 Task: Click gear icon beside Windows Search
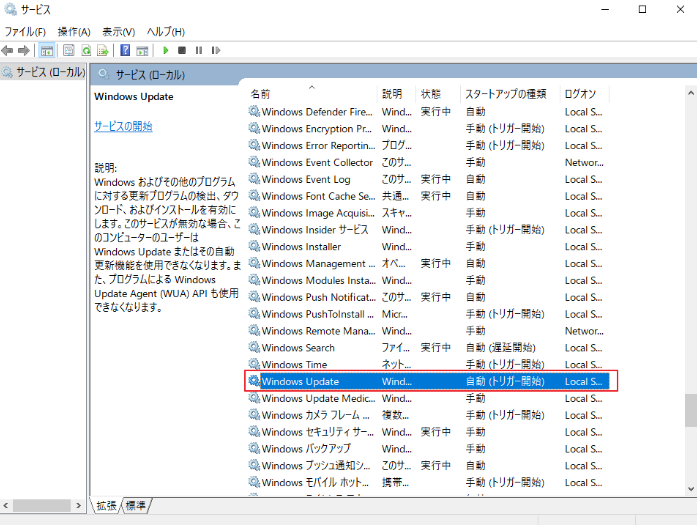(x=254, y=347)
